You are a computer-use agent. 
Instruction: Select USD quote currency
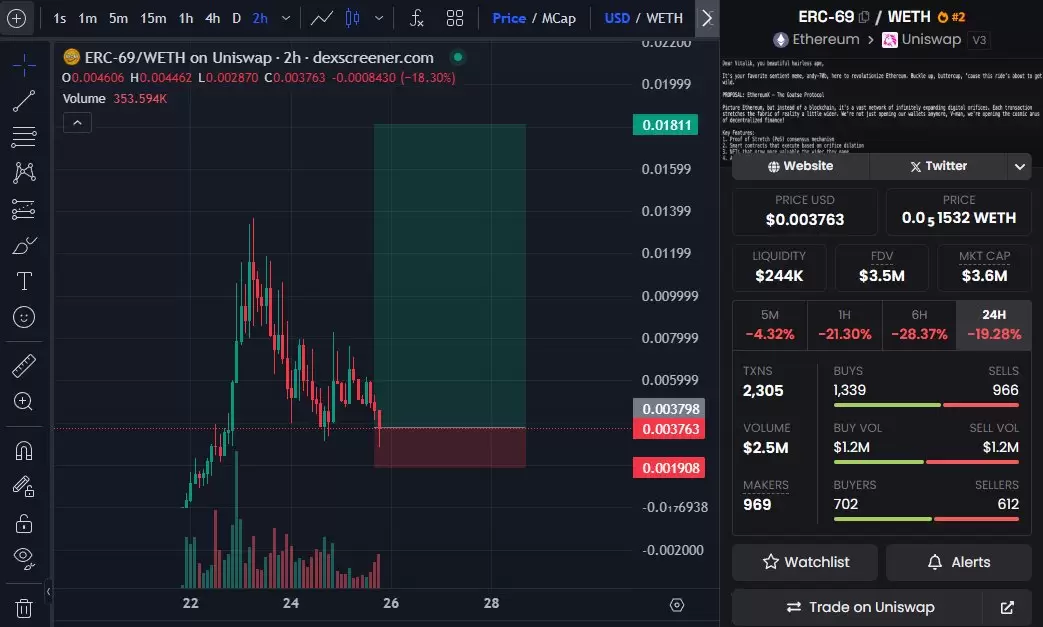(x=617, y=18)
